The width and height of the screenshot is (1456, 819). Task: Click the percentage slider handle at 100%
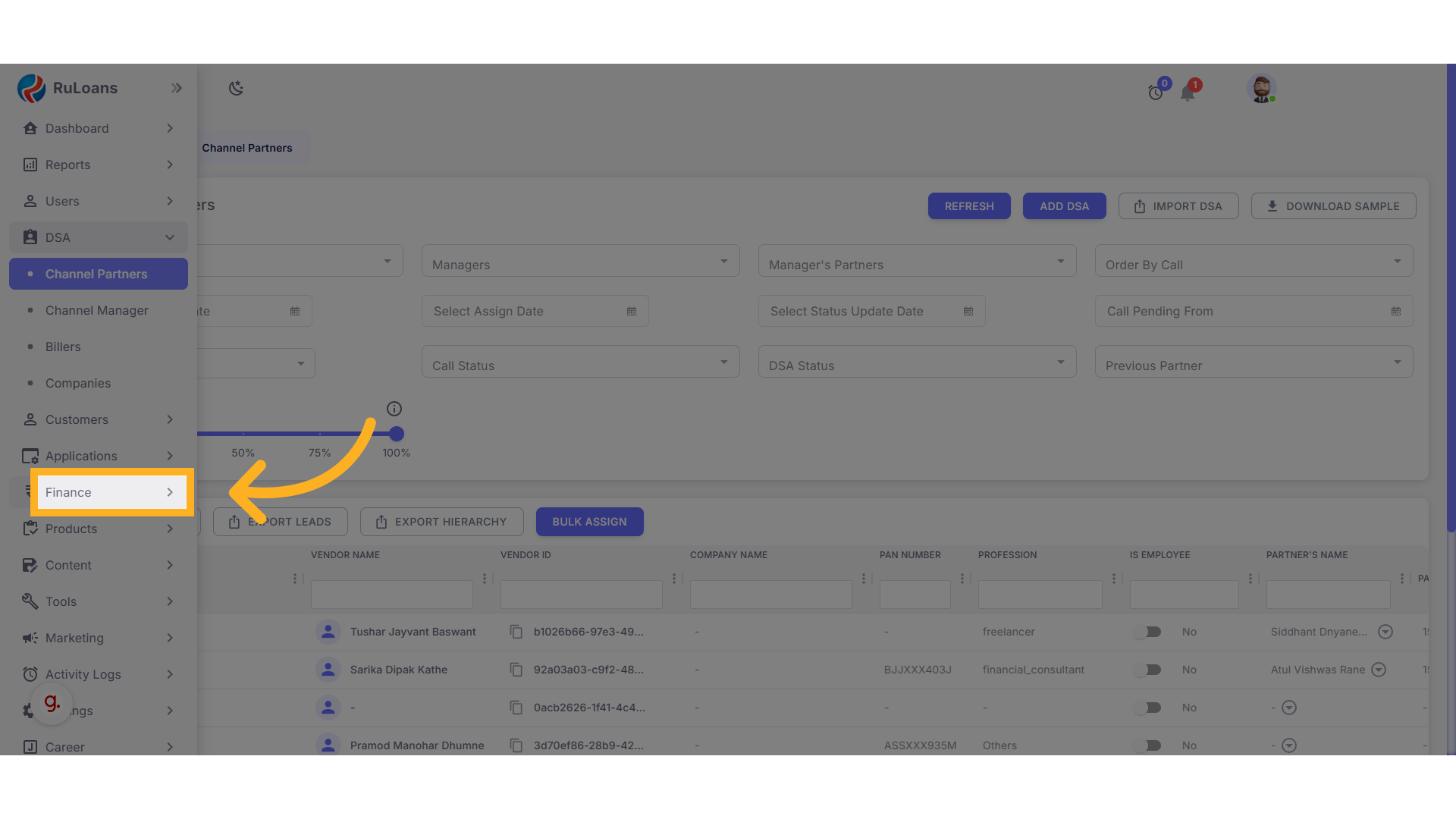(x=397, y=434)
